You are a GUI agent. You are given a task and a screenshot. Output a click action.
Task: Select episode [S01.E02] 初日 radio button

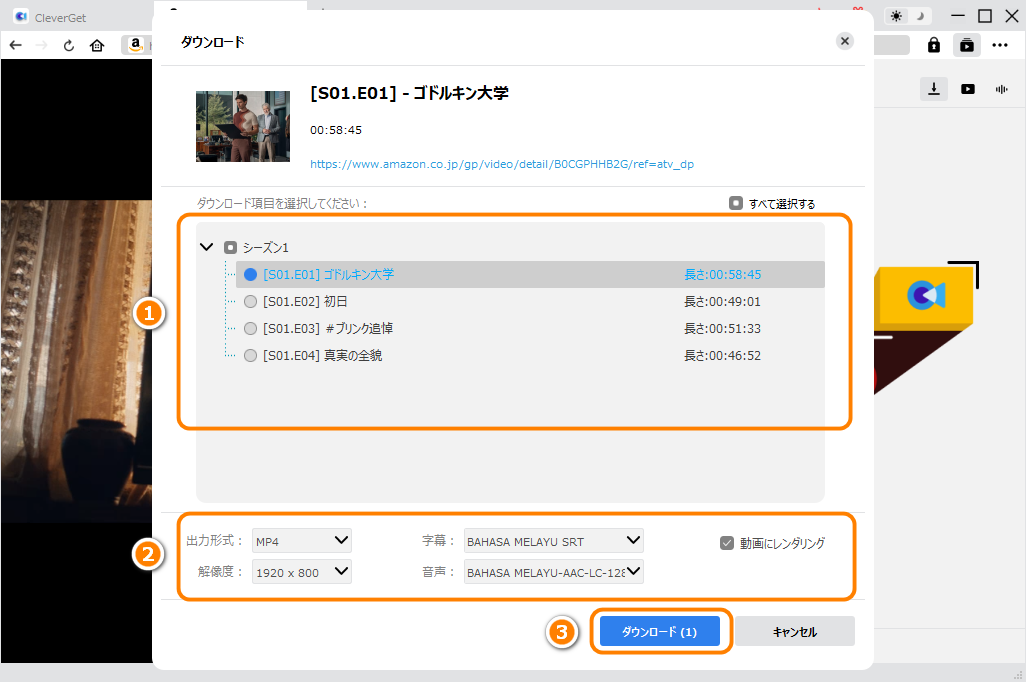250,301
